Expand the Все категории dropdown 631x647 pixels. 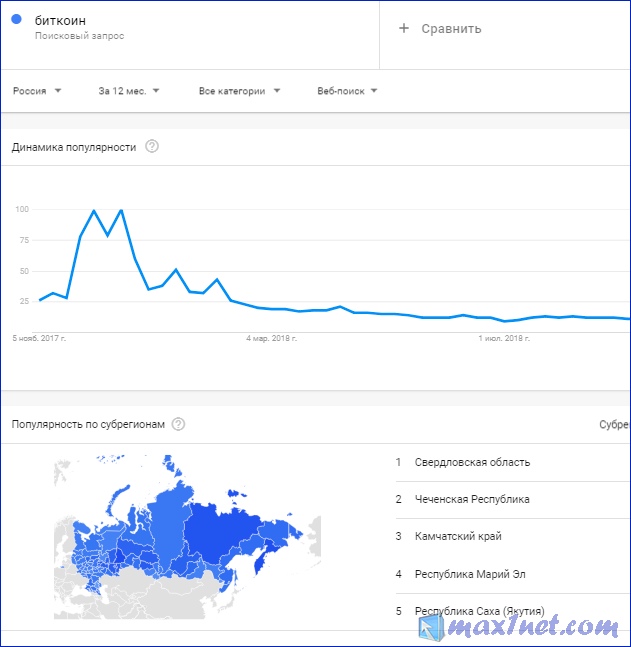239,91
